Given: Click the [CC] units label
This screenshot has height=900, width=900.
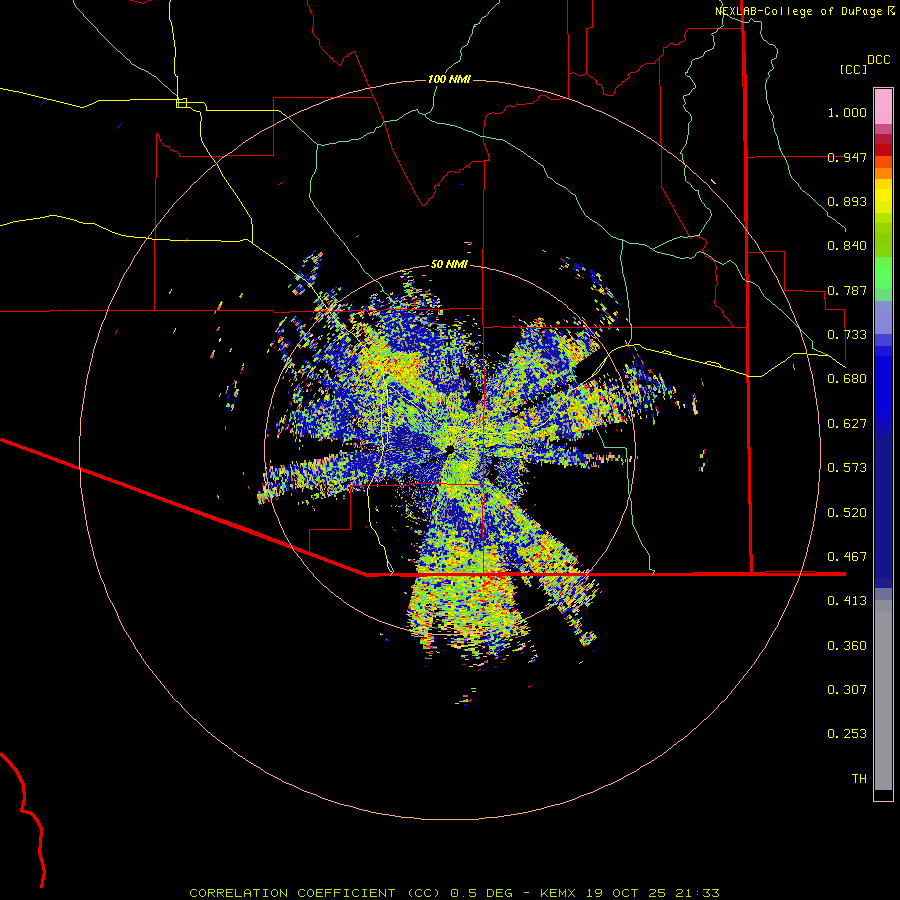Looking at the screenshot, I should coord(853,69).
